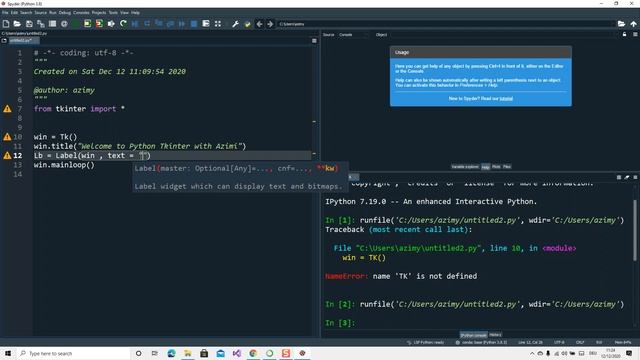Click the conda base environment status

[x=481, y=342]
